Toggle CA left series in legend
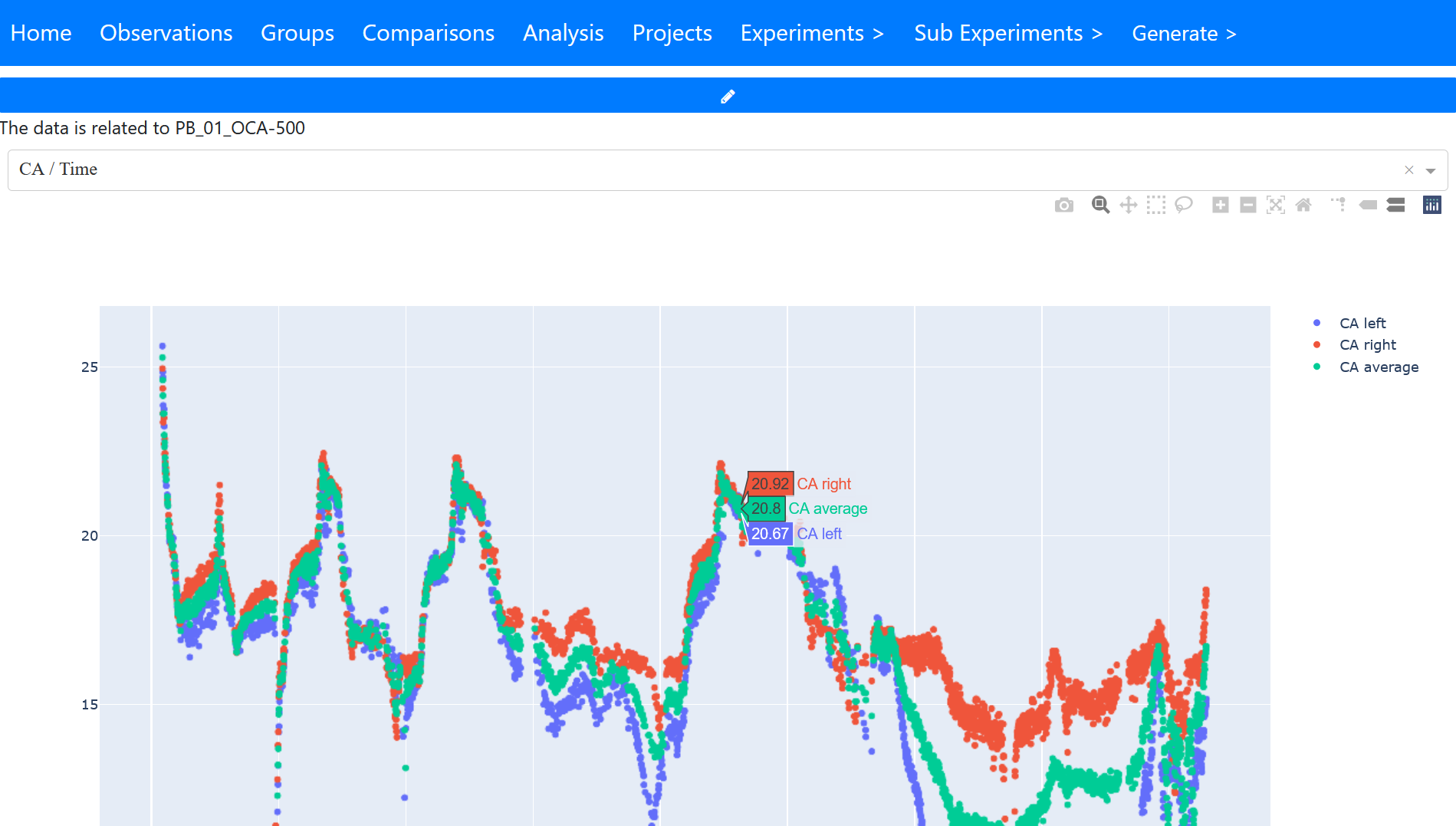The width and height of the screenshot is (1456, 826). click(x=1362, y=323)
